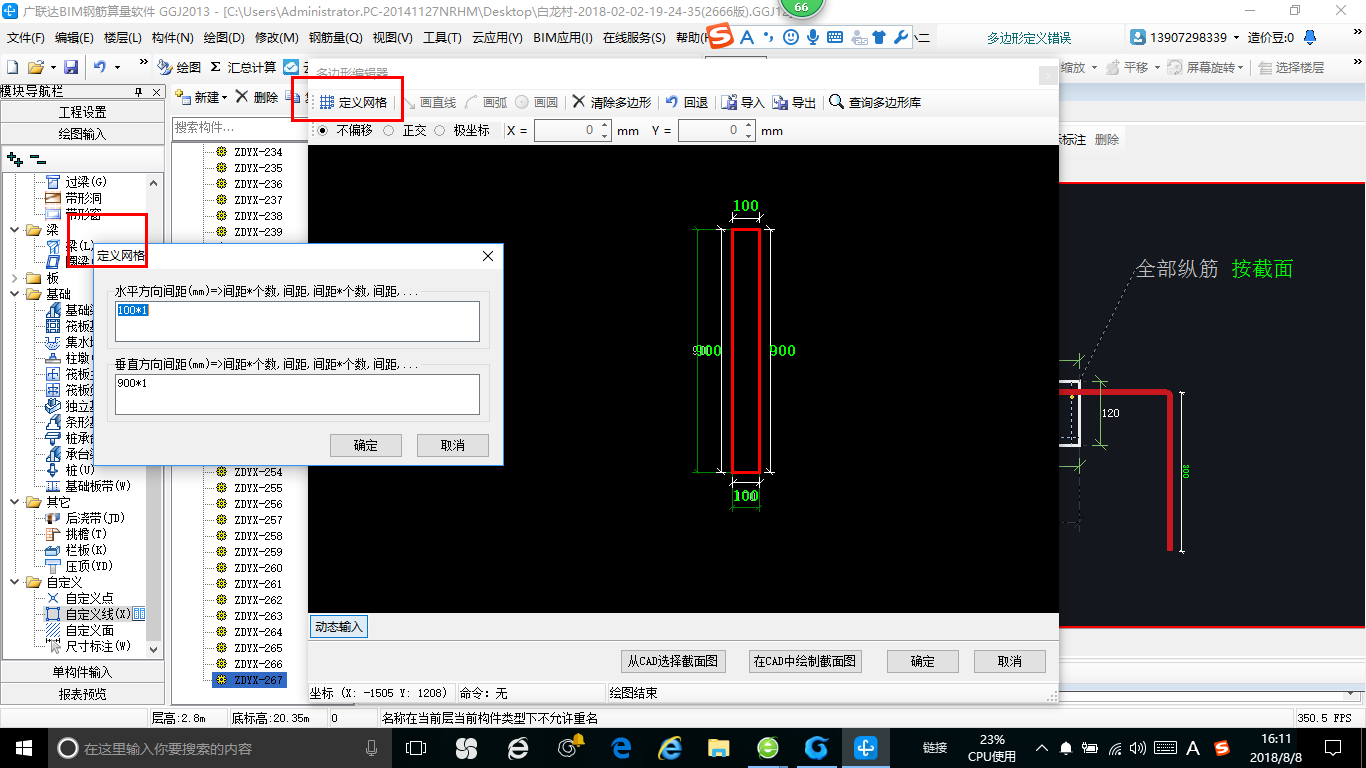Viewport: 1366px width, 768px height.
Task: Click the open folder icon in main toolbar
Action: coord(35,67)
